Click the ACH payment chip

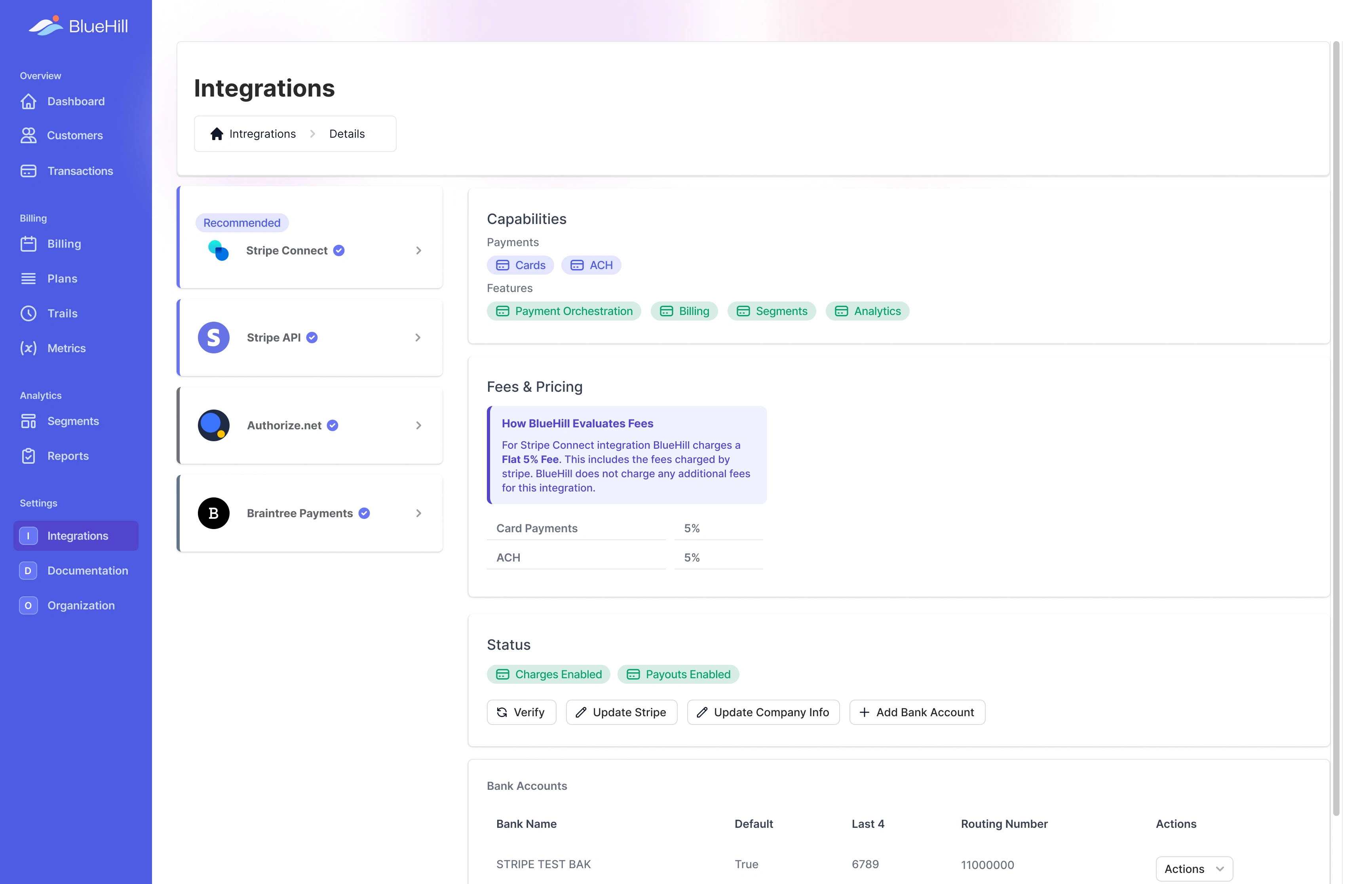591,265
